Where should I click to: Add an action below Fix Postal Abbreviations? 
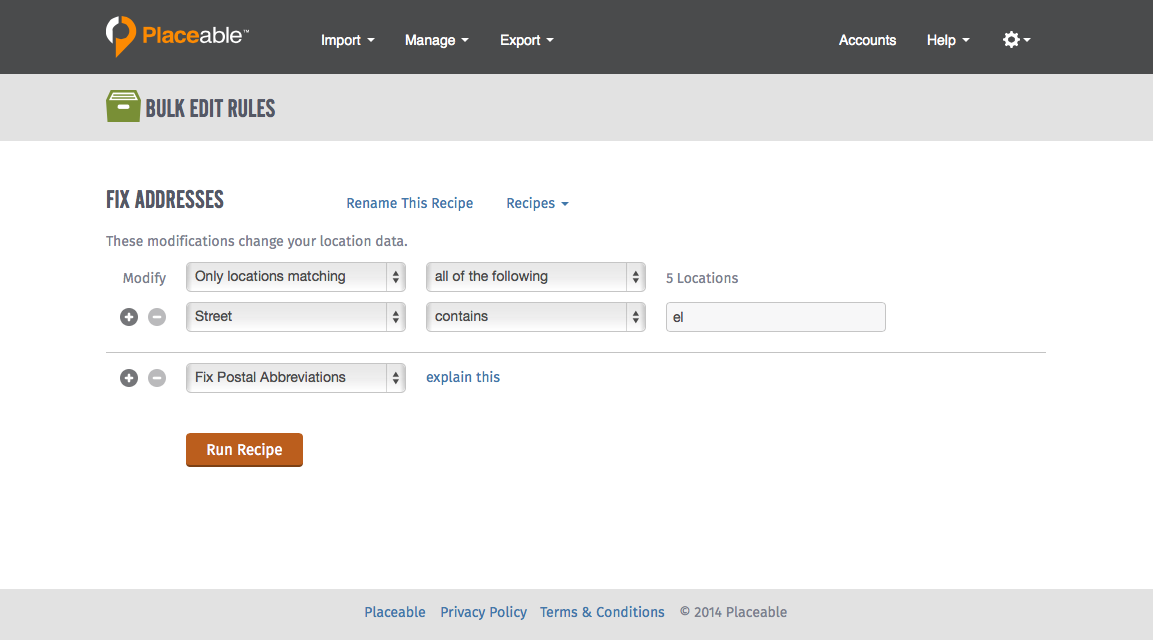(129, 378)
